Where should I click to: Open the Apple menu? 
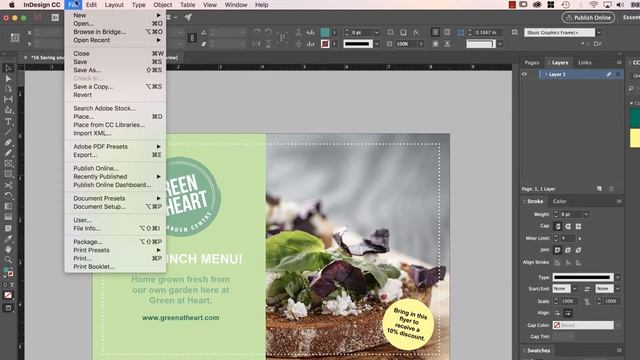(12, 5)
